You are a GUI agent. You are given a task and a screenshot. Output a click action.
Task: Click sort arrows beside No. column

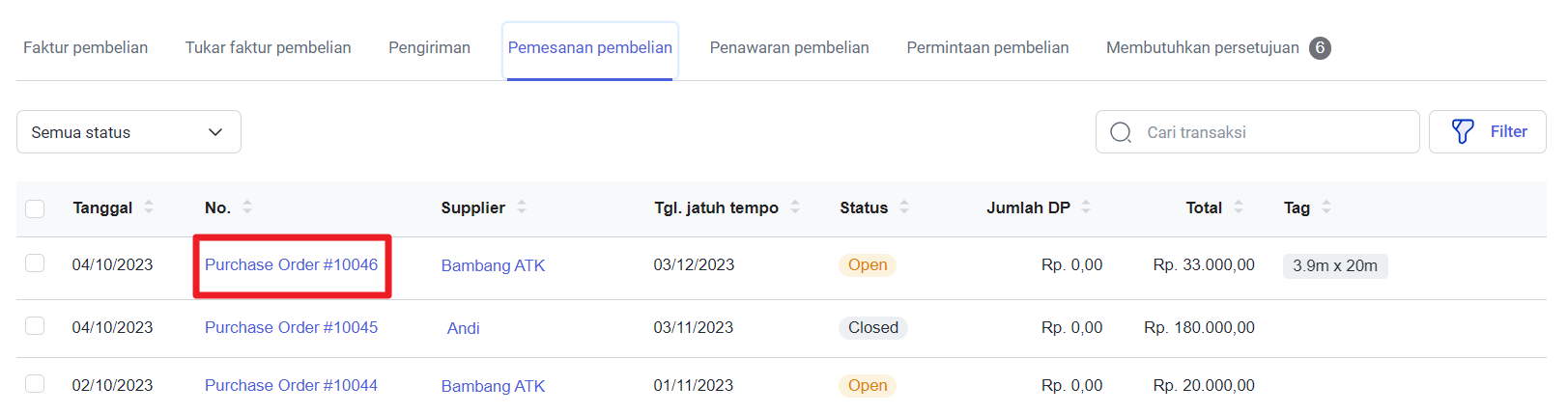(247, 207)
